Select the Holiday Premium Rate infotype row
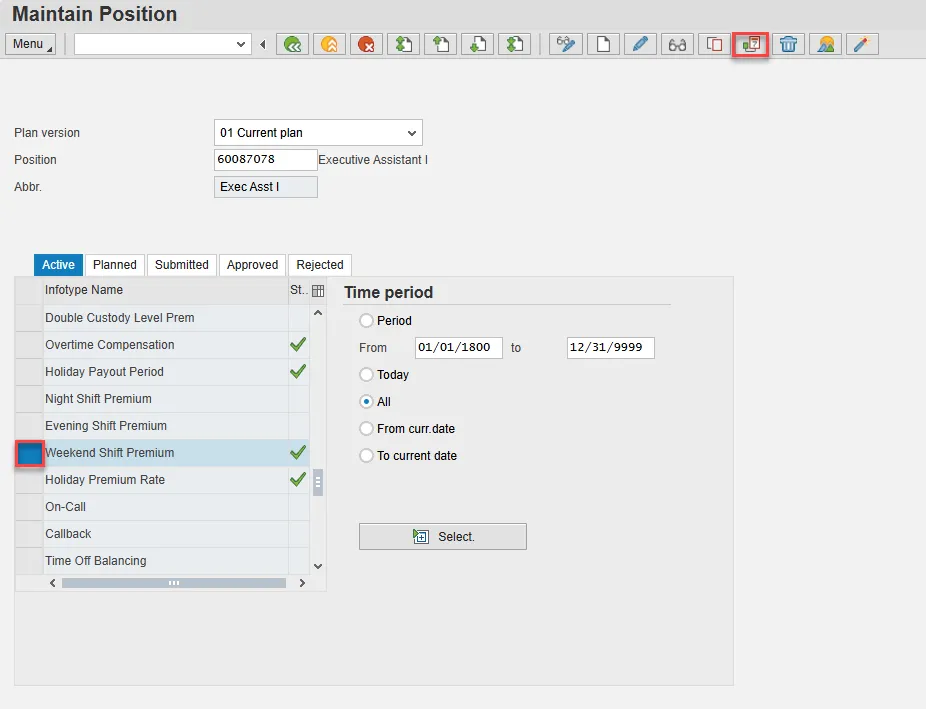This screenshot has width=926, height=709. click(x=105, y=480)
